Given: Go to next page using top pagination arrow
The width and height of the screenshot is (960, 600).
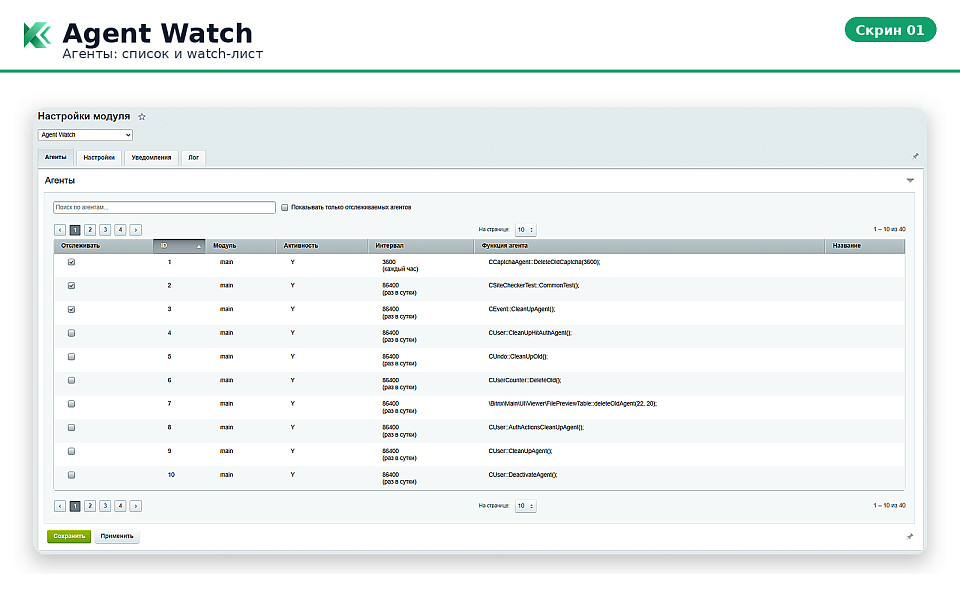Looking at the screenshot, I should pyautogui.click(x=135, y=229).
